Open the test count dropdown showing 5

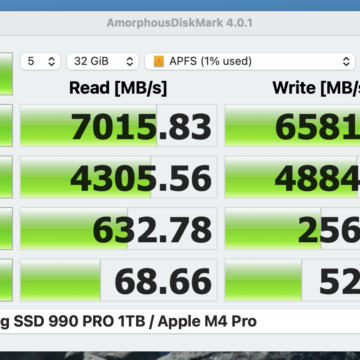tap(40, 61)
